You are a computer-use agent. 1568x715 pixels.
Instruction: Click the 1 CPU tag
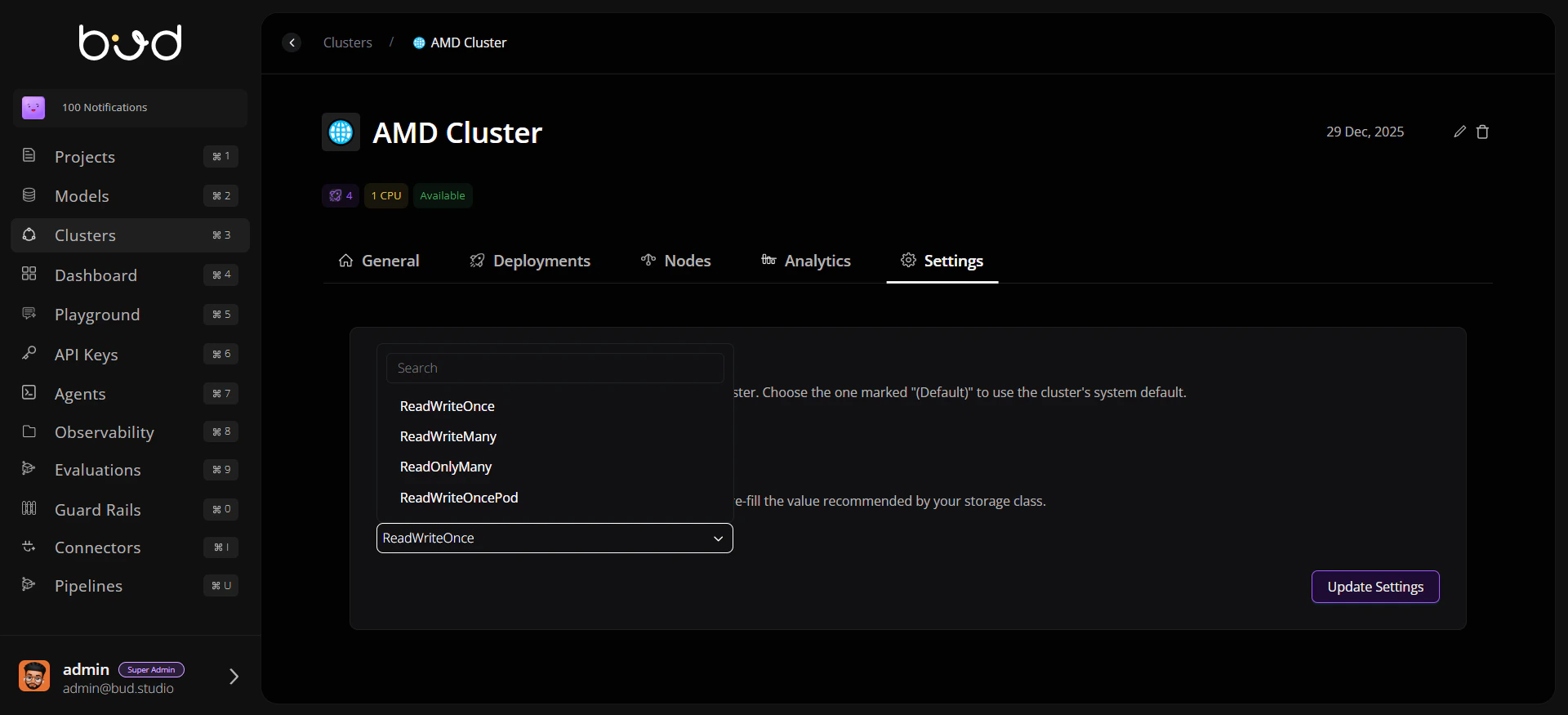point(386,196)
